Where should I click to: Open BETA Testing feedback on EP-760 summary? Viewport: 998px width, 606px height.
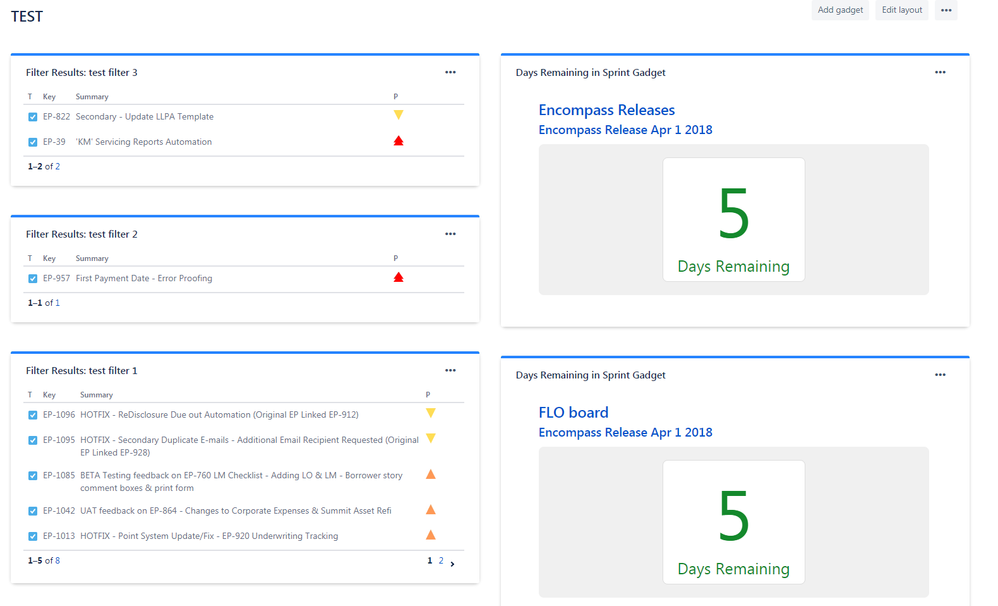pos(241,482)
